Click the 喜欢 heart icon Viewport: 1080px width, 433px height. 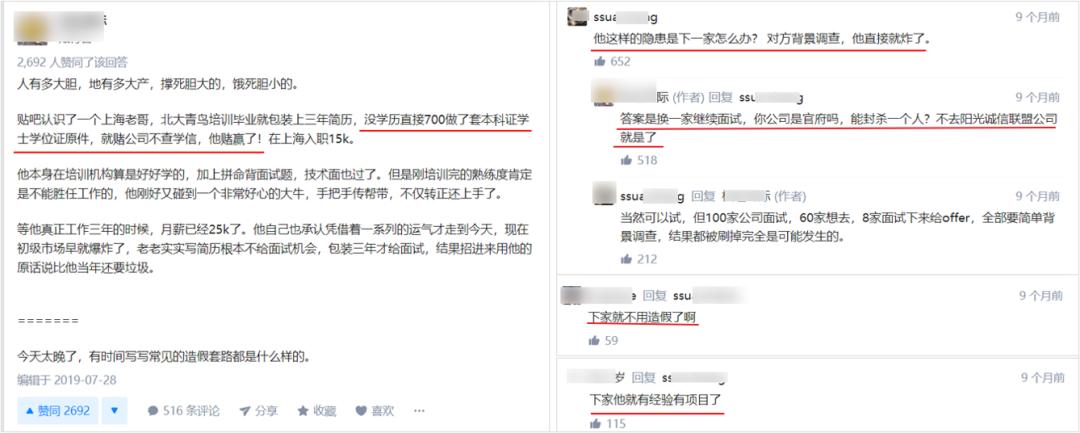coord(361,411)
